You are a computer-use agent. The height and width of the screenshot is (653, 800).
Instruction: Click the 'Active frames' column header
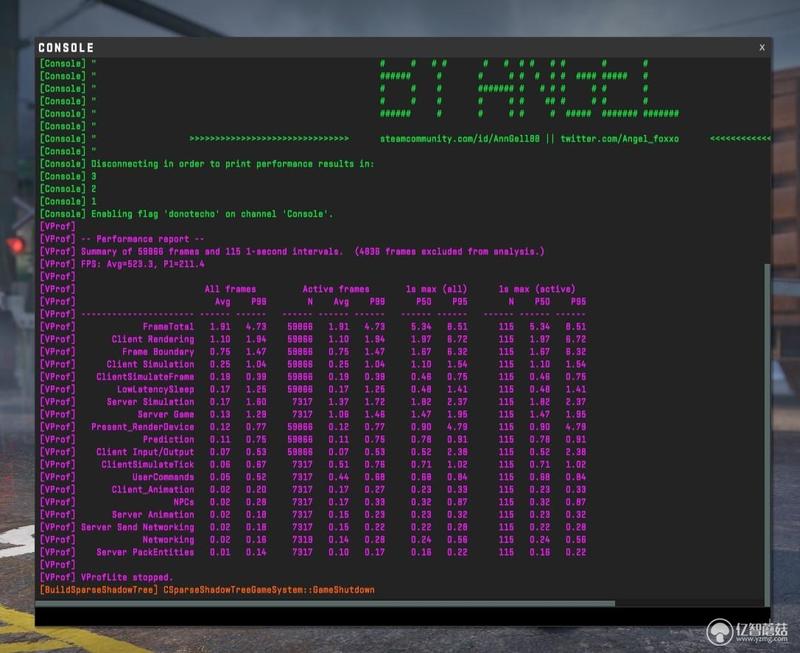336,289
